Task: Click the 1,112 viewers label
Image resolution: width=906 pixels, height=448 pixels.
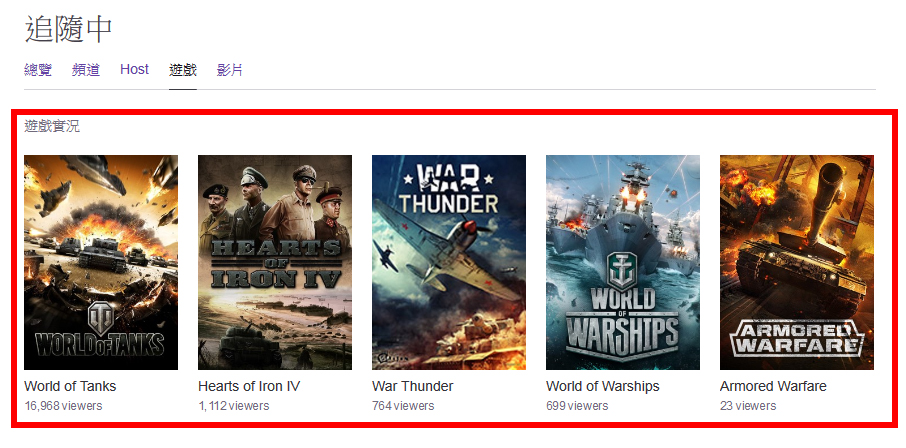Action: (234, 406)
